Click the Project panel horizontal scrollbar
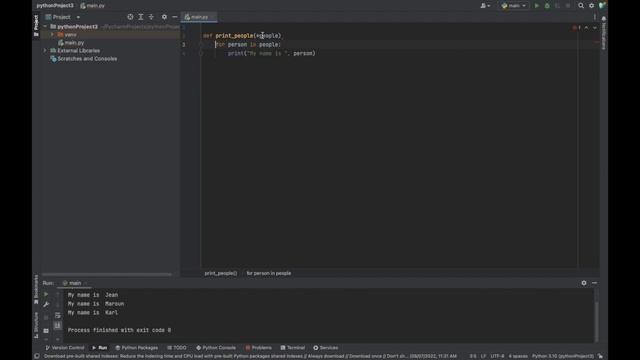 pos(107,275)
